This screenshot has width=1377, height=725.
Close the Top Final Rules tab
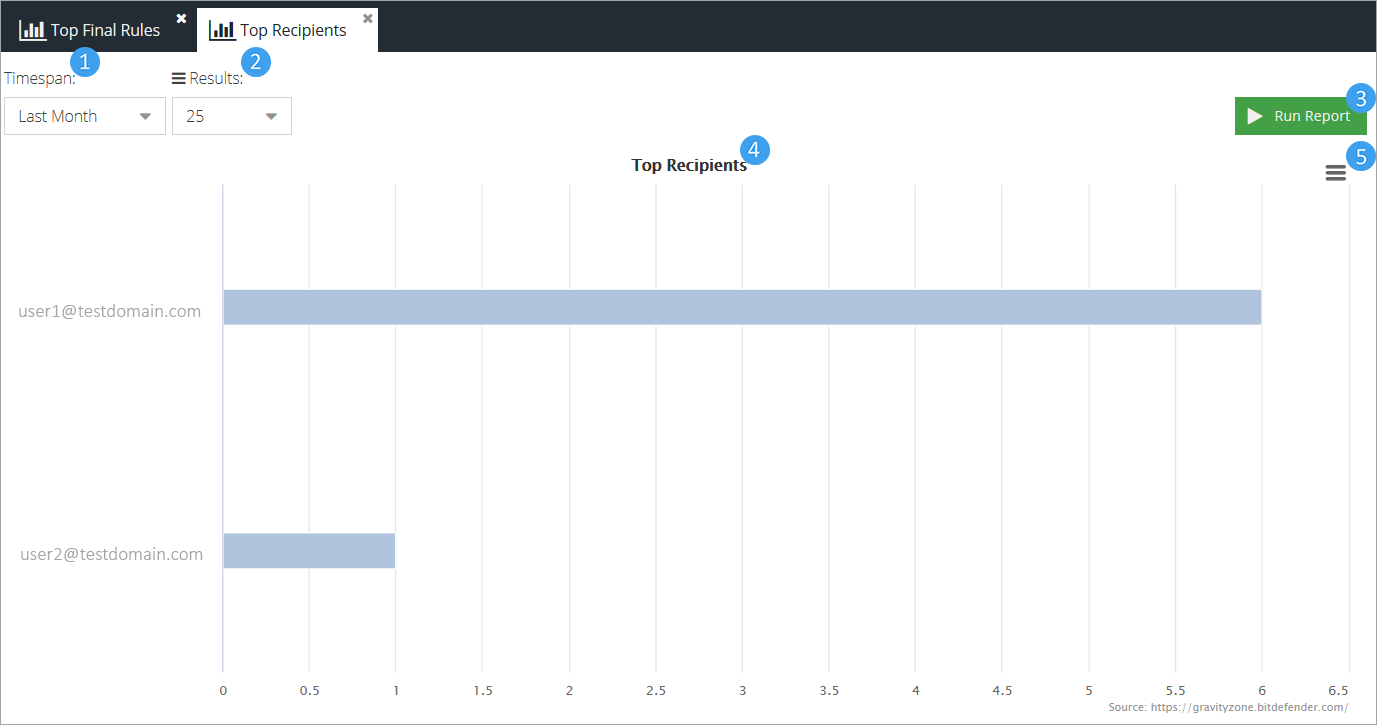point(181,18)
